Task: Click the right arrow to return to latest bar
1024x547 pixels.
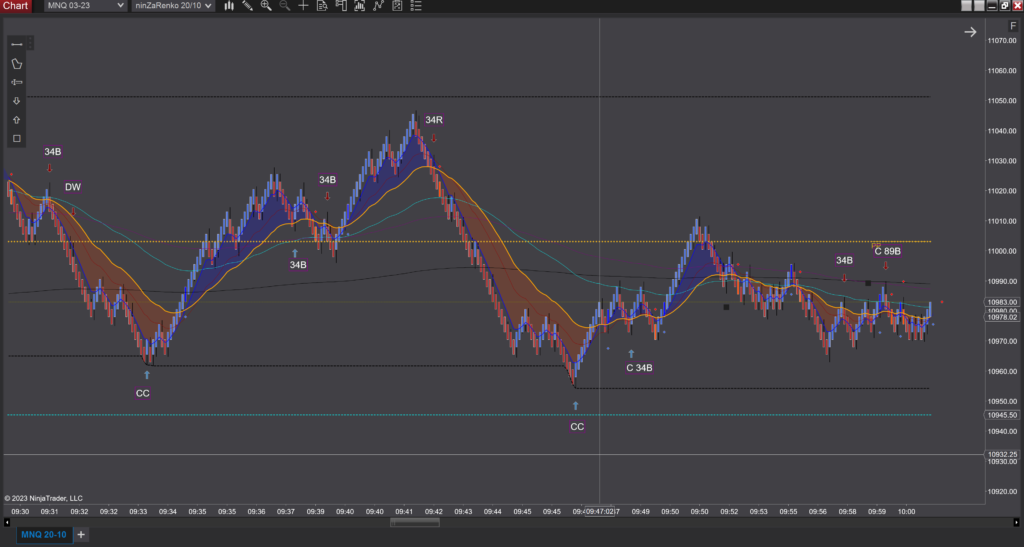Action: (970, 32)
